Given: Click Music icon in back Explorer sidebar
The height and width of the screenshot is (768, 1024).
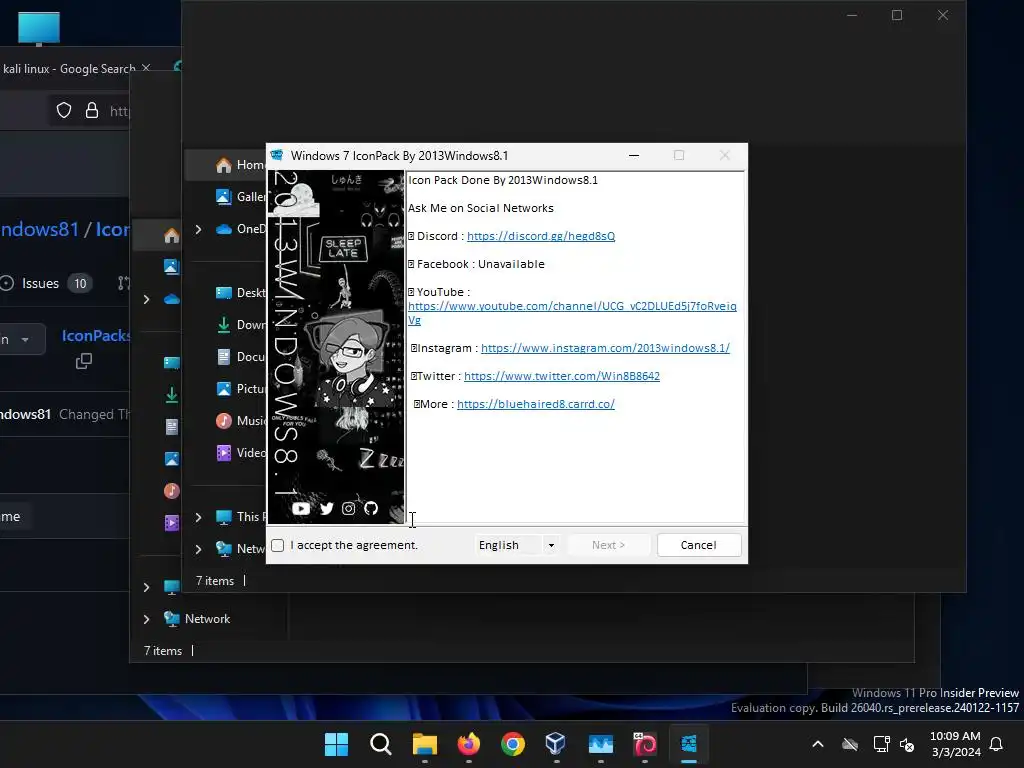Looking at the screenshot, I should (x=172, y=490).
